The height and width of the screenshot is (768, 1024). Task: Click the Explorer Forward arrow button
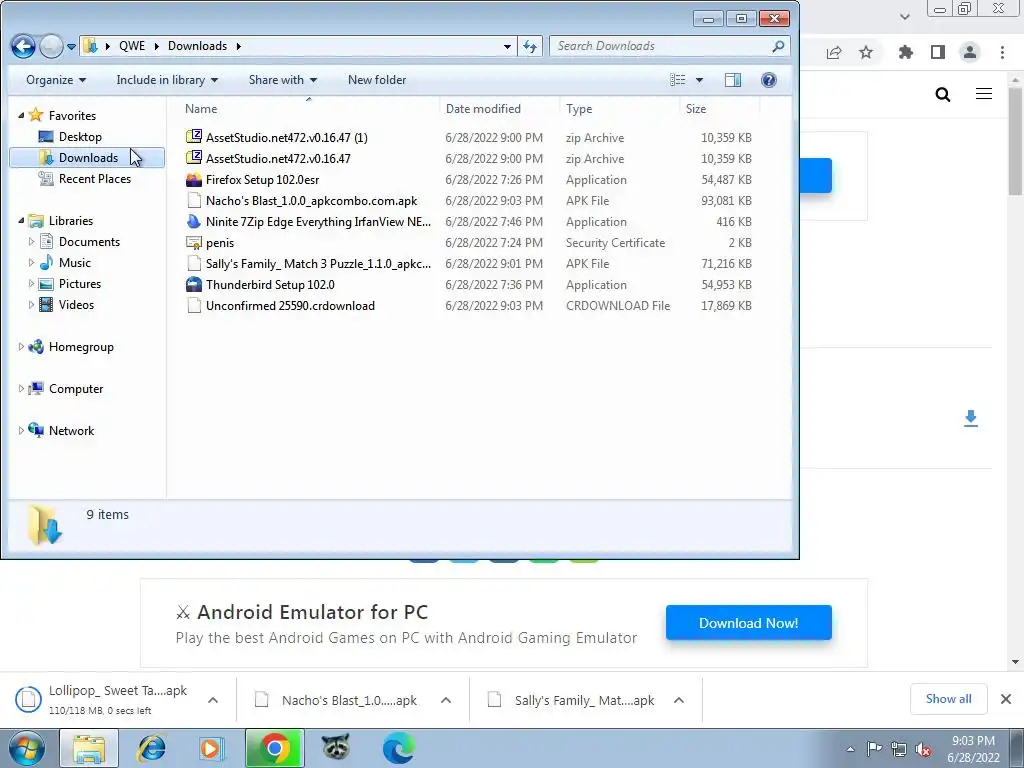point(51,46)
